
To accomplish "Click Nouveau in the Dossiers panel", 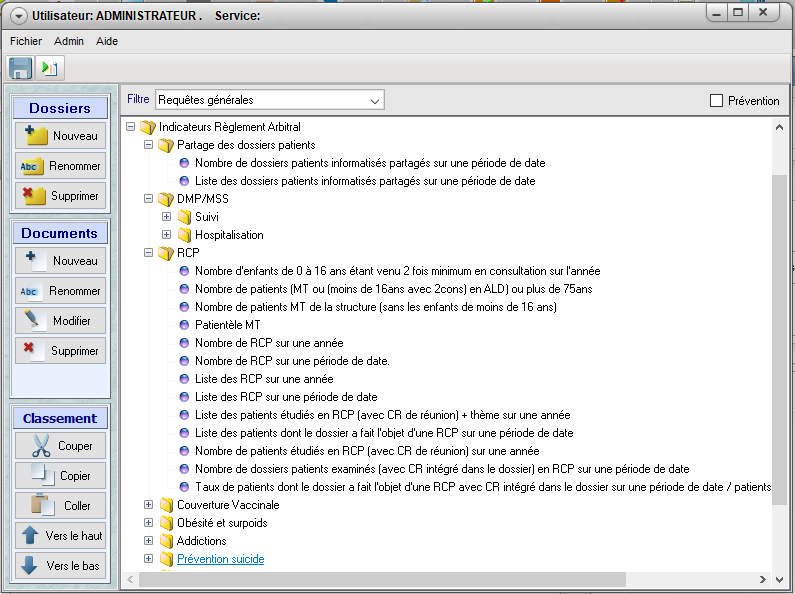I will (x=61, y=136).
